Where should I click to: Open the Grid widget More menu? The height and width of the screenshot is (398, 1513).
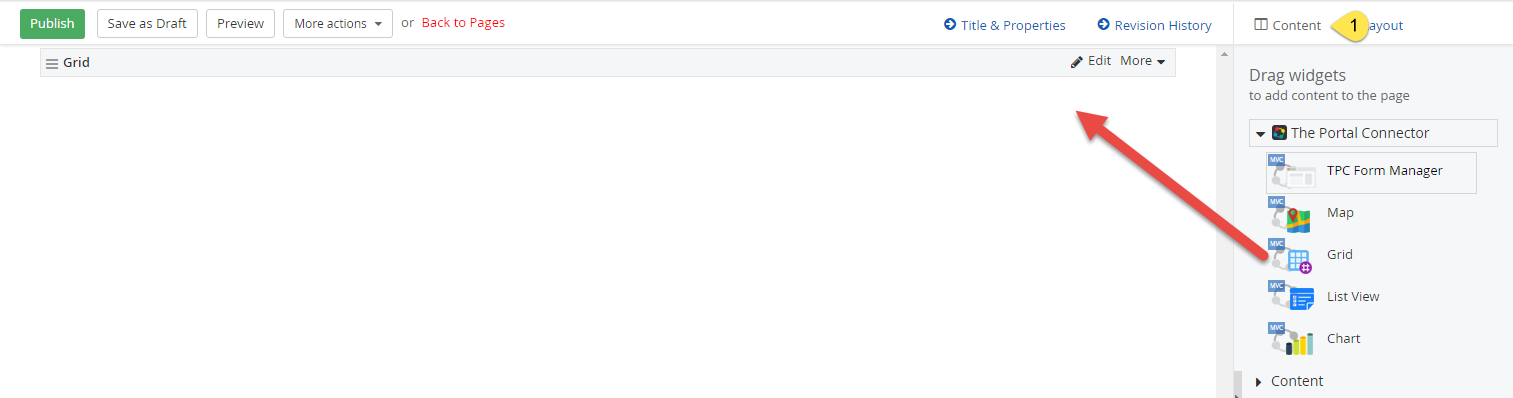tap(1143, 61)
